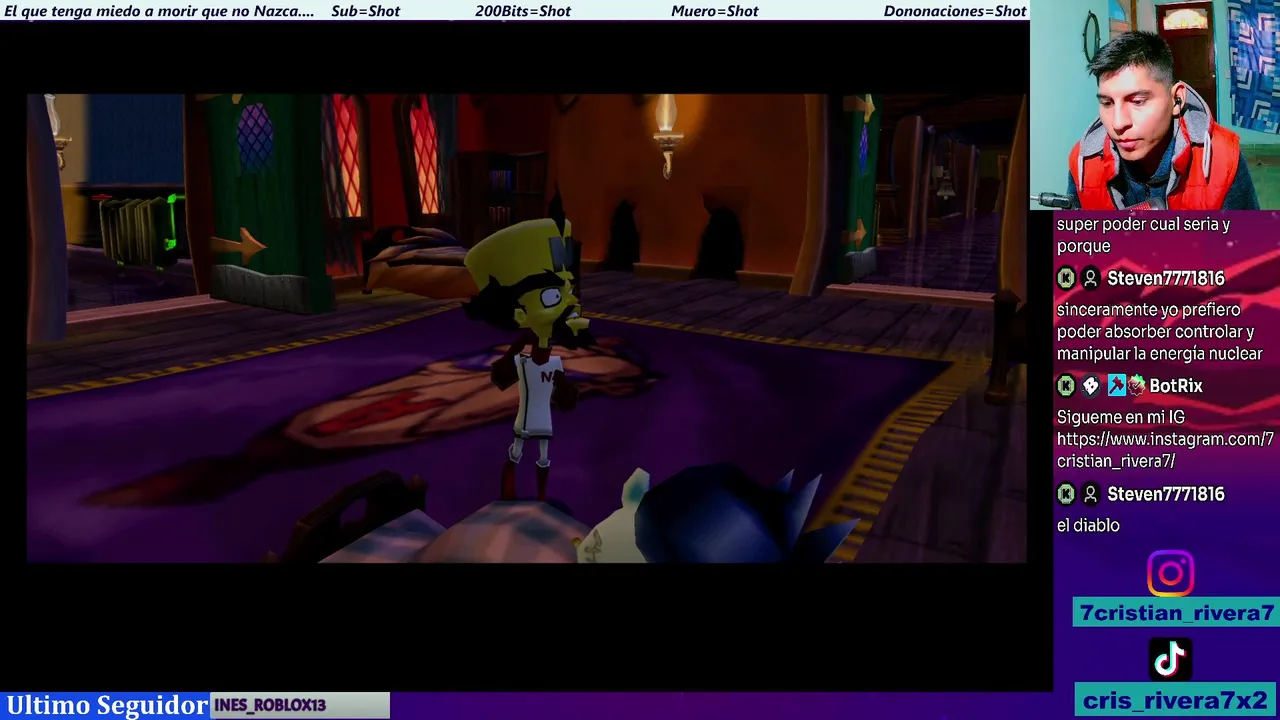
Task: Click the 'Dononaciones=Shot' banner text
Action: tap(955, 11)
